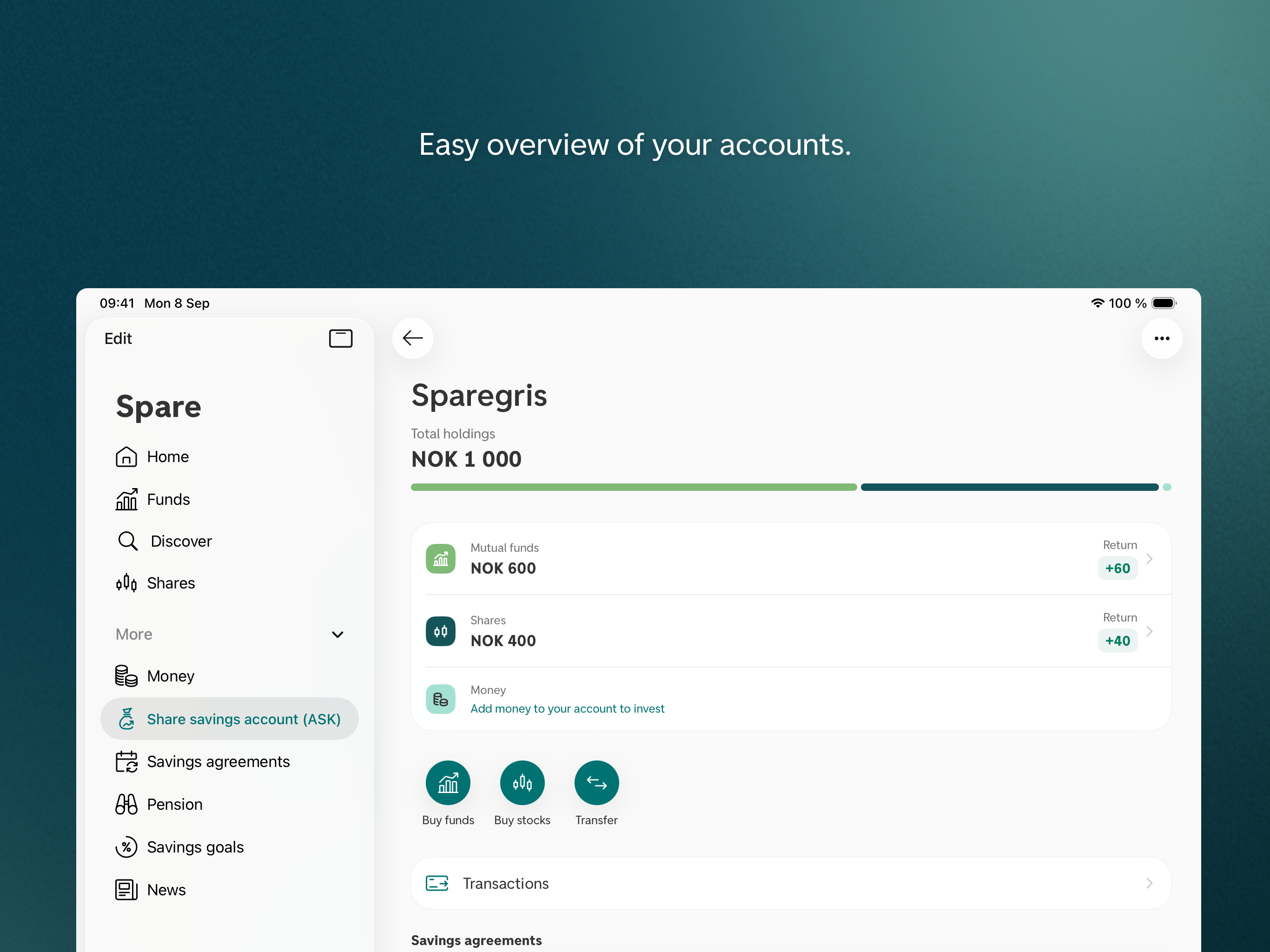Viewport: 1270px width, 952px height.
Task: Click the mint Money holdings icon
Action: click(440, 700)
